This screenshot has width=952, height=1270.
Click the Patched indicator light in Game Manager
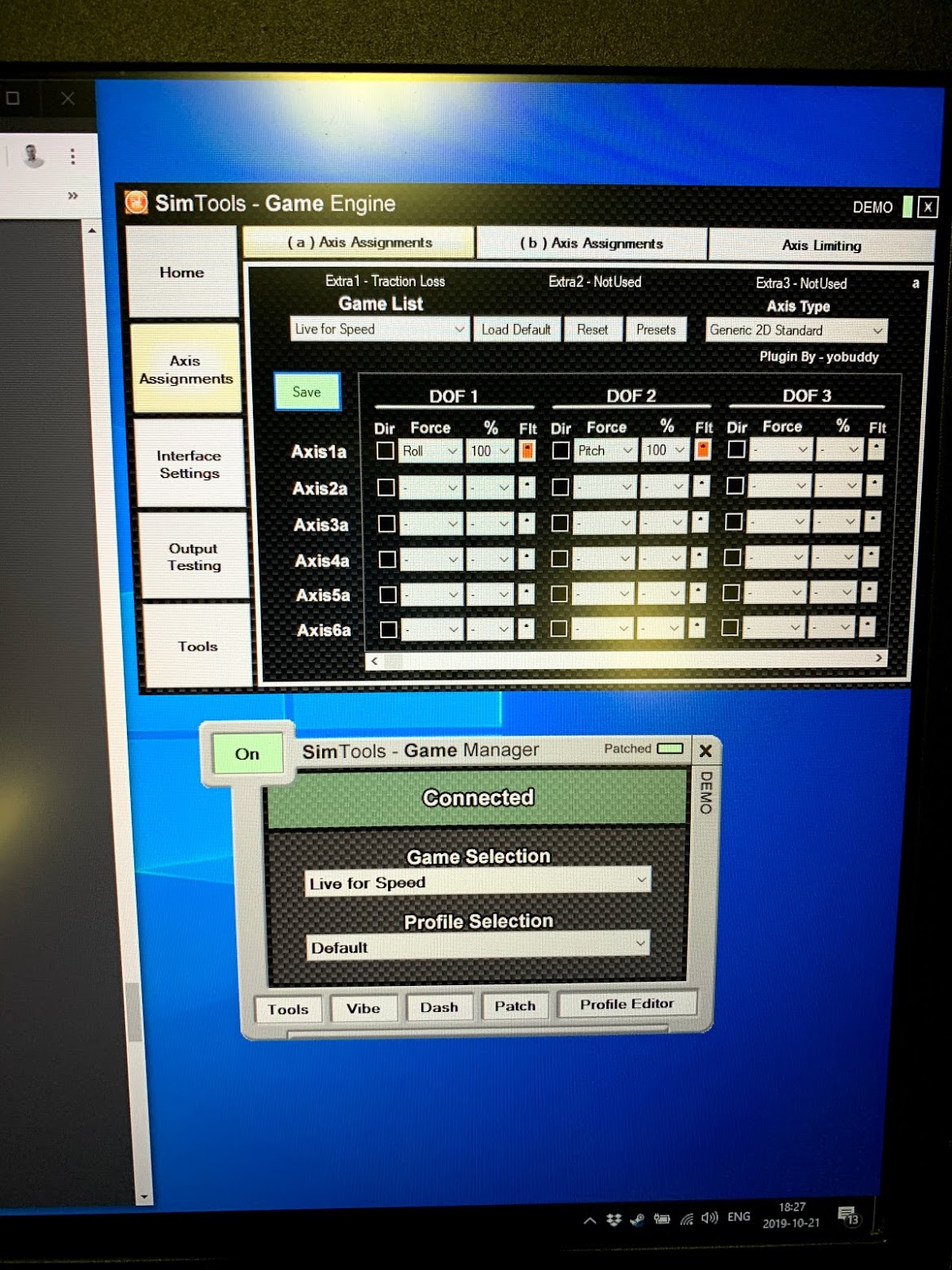(670, 748)
